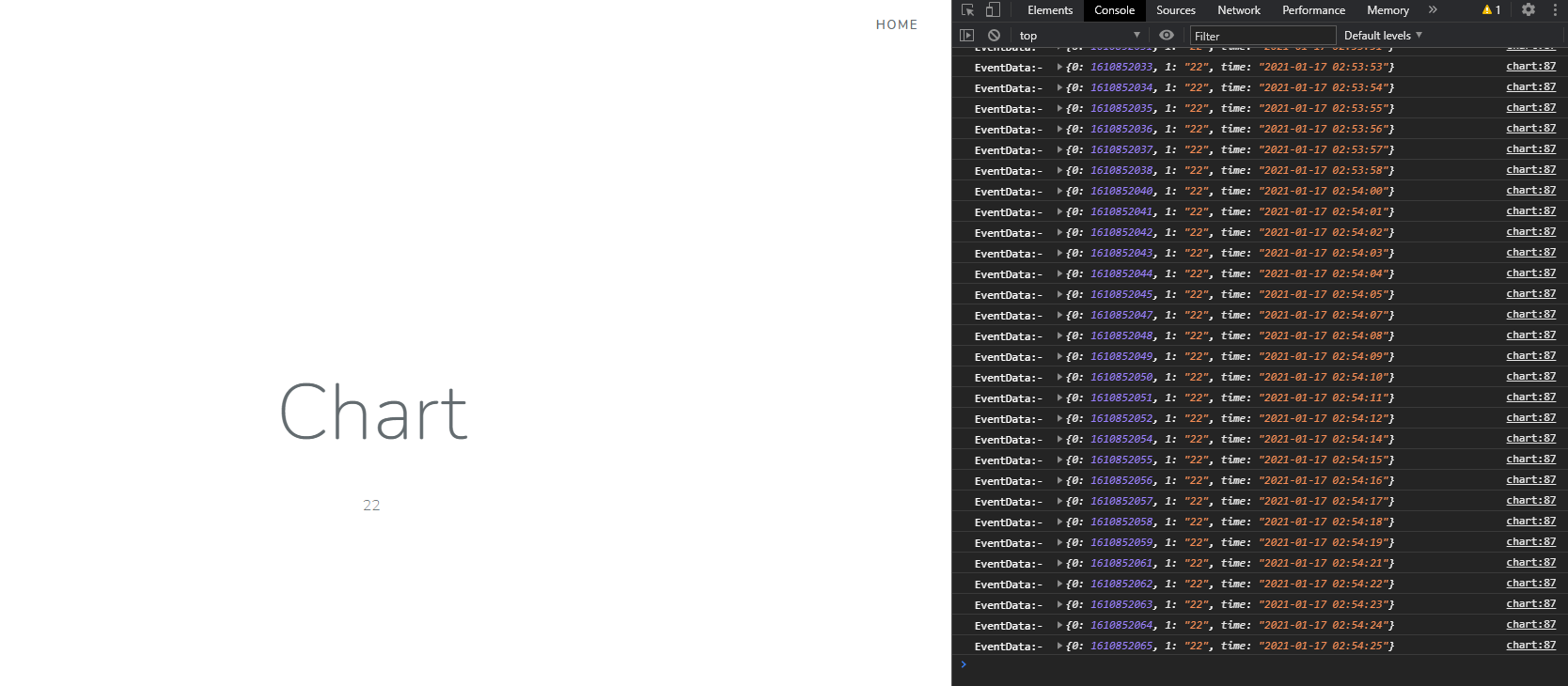Open the DevTools kebab menu
This screenshot has width=1568, height=686.
(1555, 10)
